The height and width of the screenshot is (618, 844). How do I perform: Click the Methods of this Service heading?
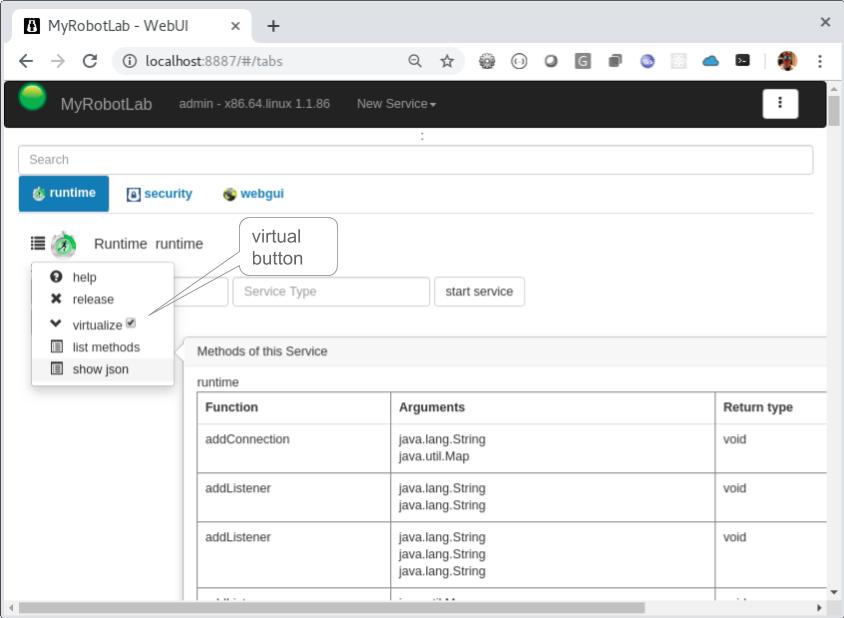[x=262, y=352]
